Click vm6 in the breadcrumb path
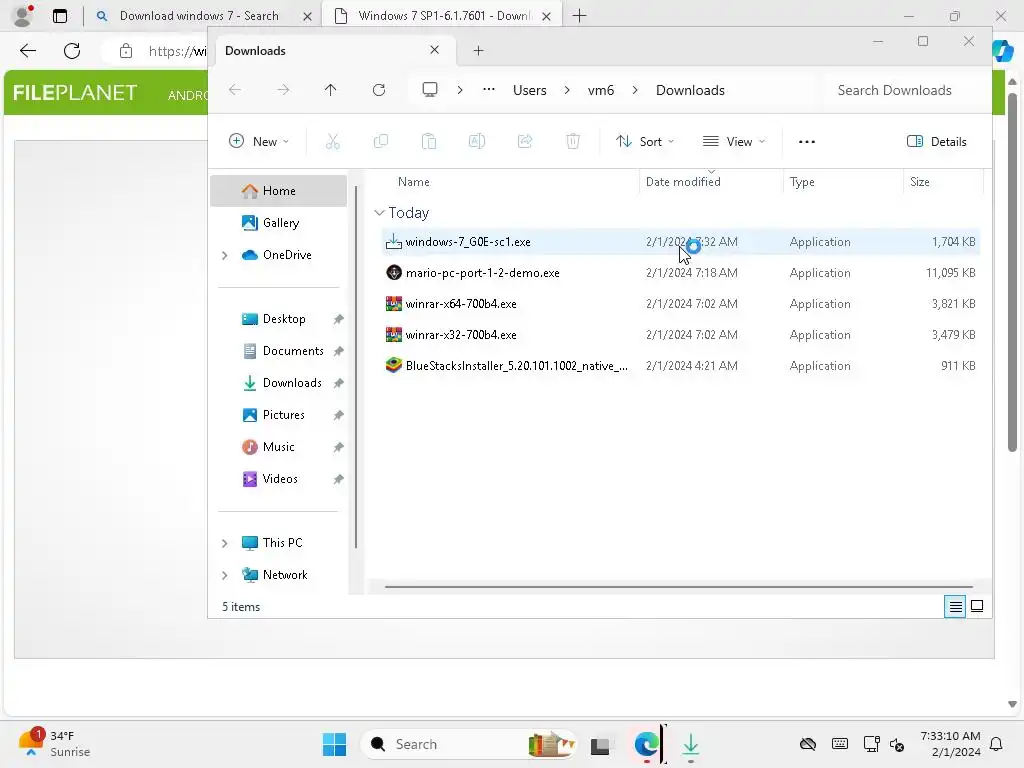The image size is (1024, 768). click(601, 90)
